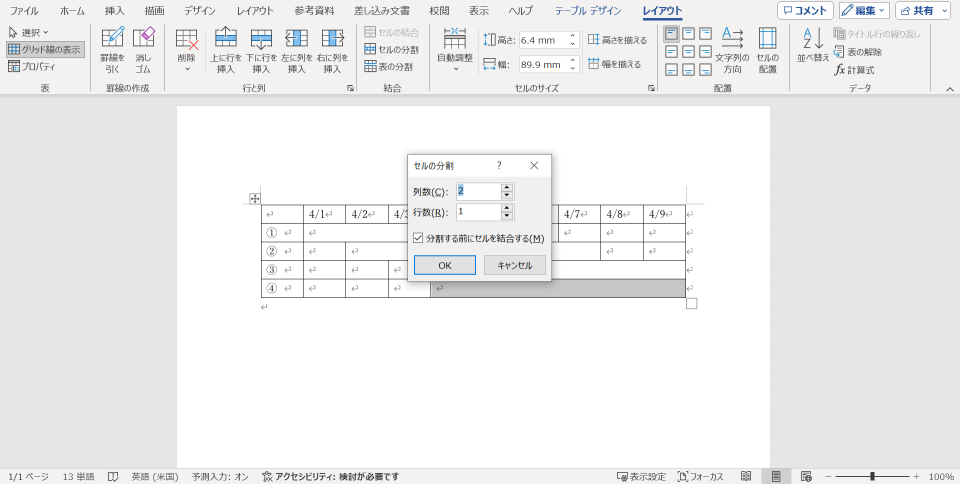Open the AutoFit (自動調整) dropdown
The image size is (960, 484).
point(455,51)
